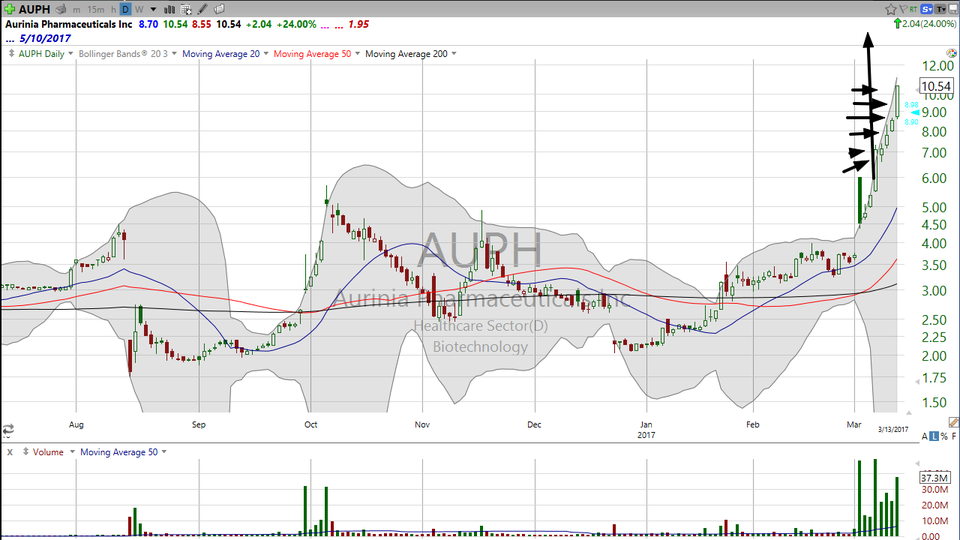Click the 10.54 current price label

point(936,86)
